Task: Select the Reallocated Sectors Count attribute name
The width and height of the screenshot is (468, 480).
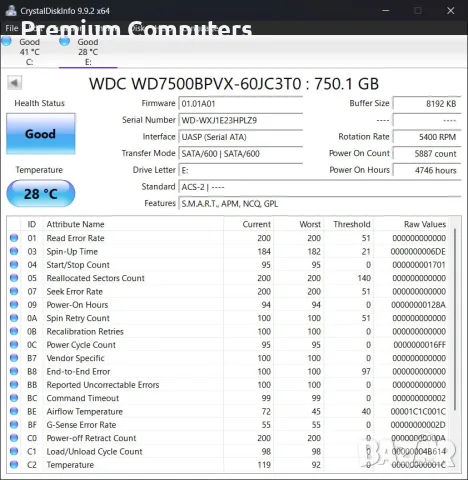Action: [95, 278]
